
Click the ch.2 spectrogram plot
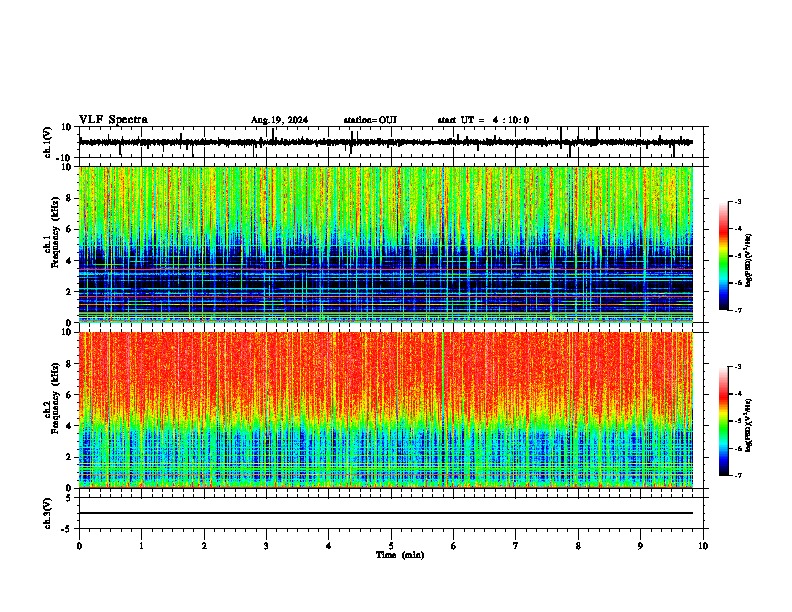point(386,410)
